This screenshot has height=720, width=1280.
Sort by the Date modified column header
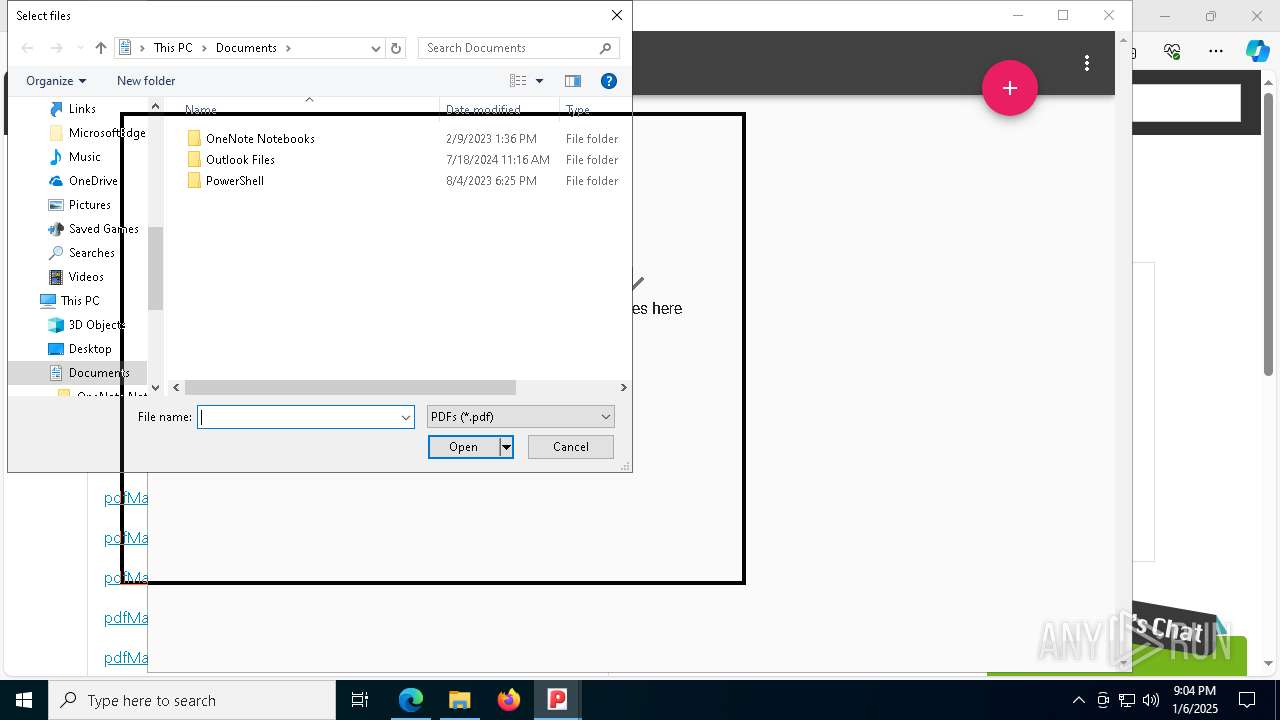click(x=483, y=108)
